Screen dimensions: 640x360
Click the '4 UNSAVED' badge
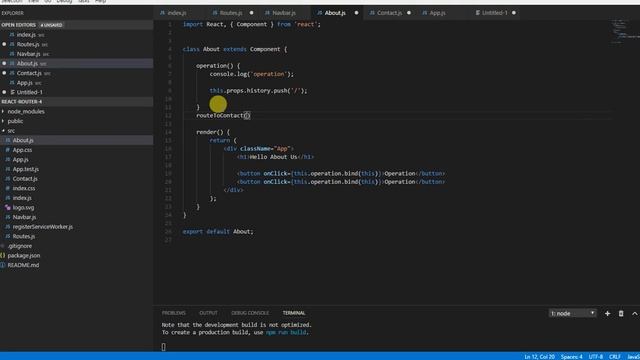point(51,25)
